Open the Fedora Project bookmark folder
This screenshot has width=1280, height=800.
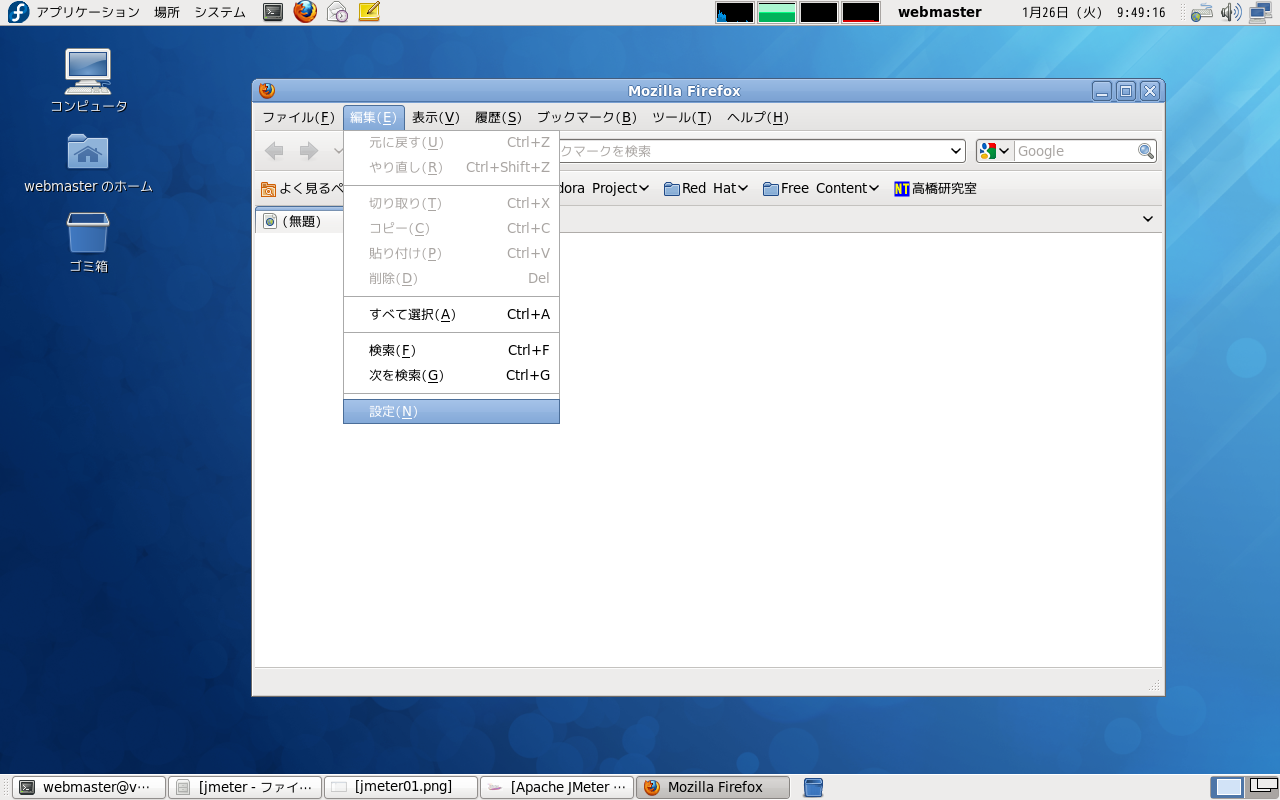[604, 188]
